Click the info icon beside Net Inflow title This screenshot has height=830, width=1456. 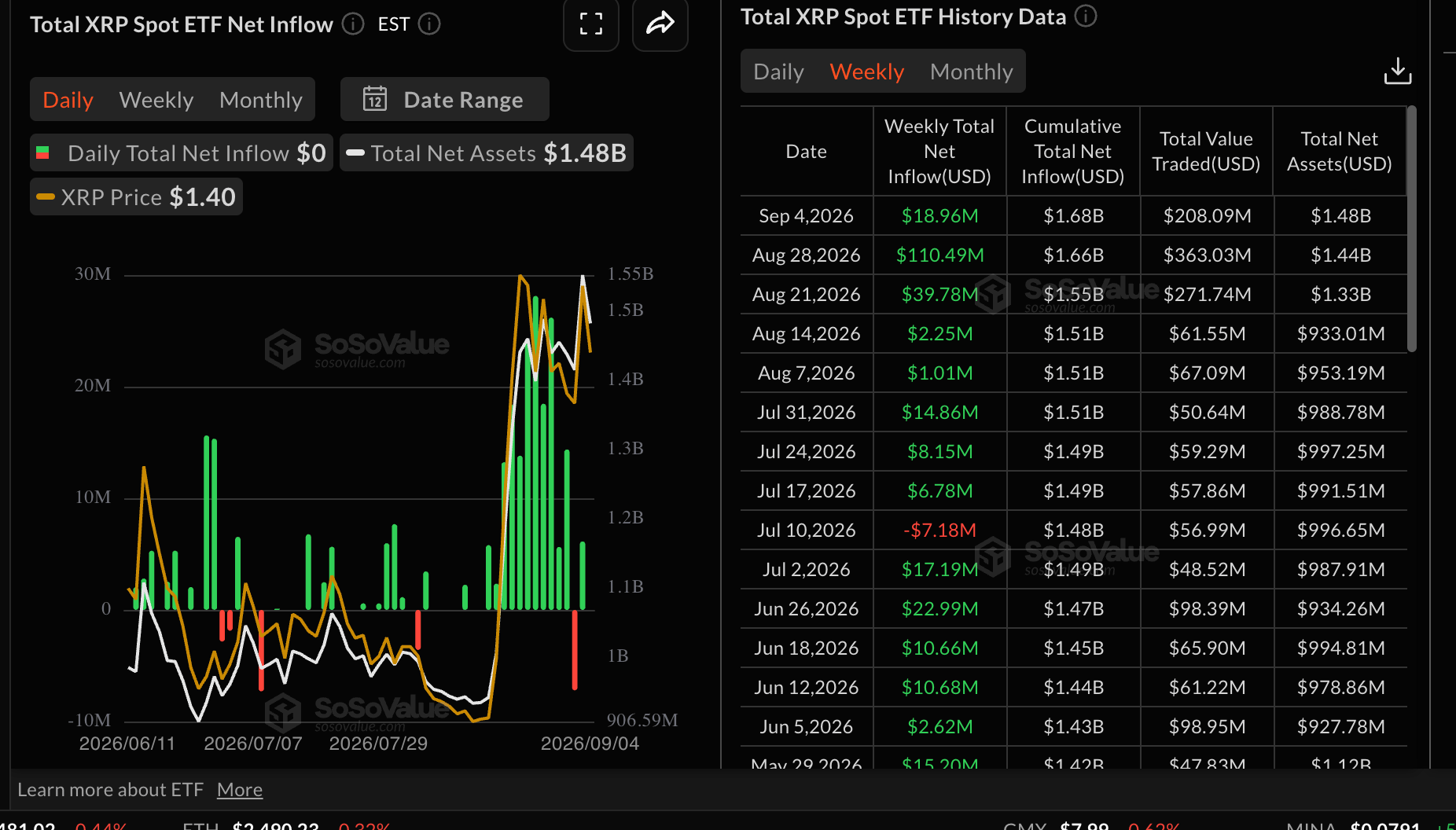(x=353, y=24)
